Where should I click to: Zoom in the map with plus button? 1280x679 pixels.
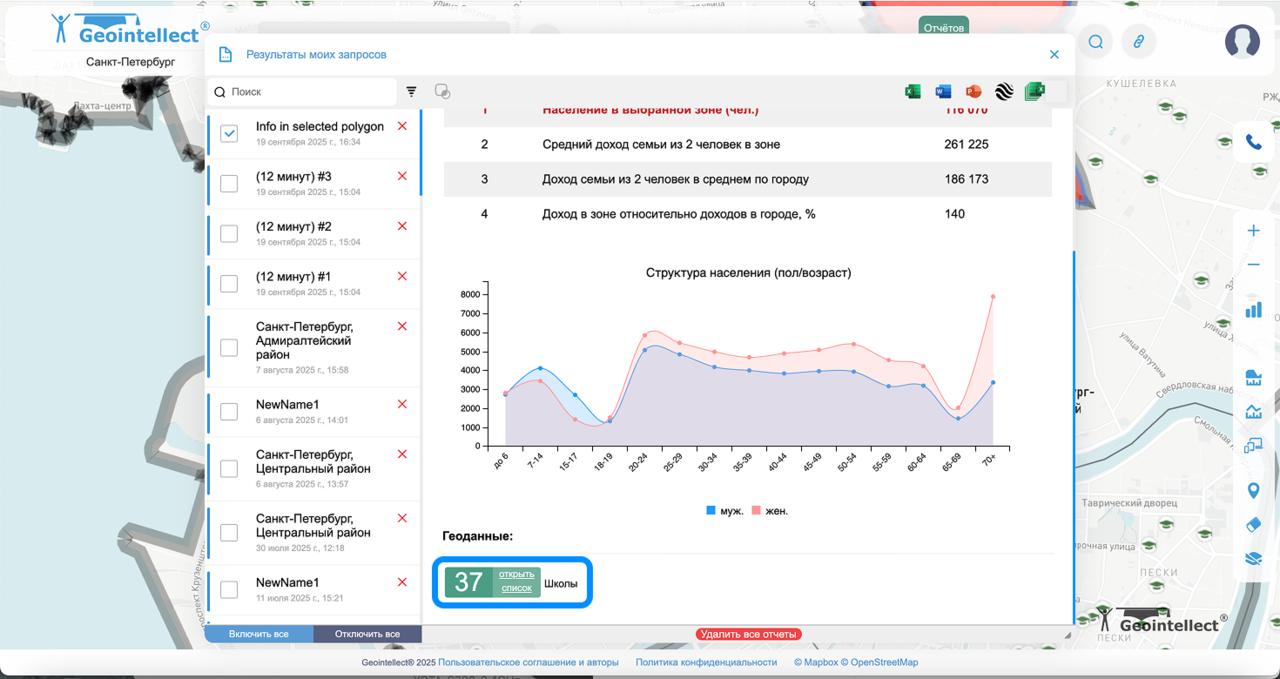tap(1253, 231)
